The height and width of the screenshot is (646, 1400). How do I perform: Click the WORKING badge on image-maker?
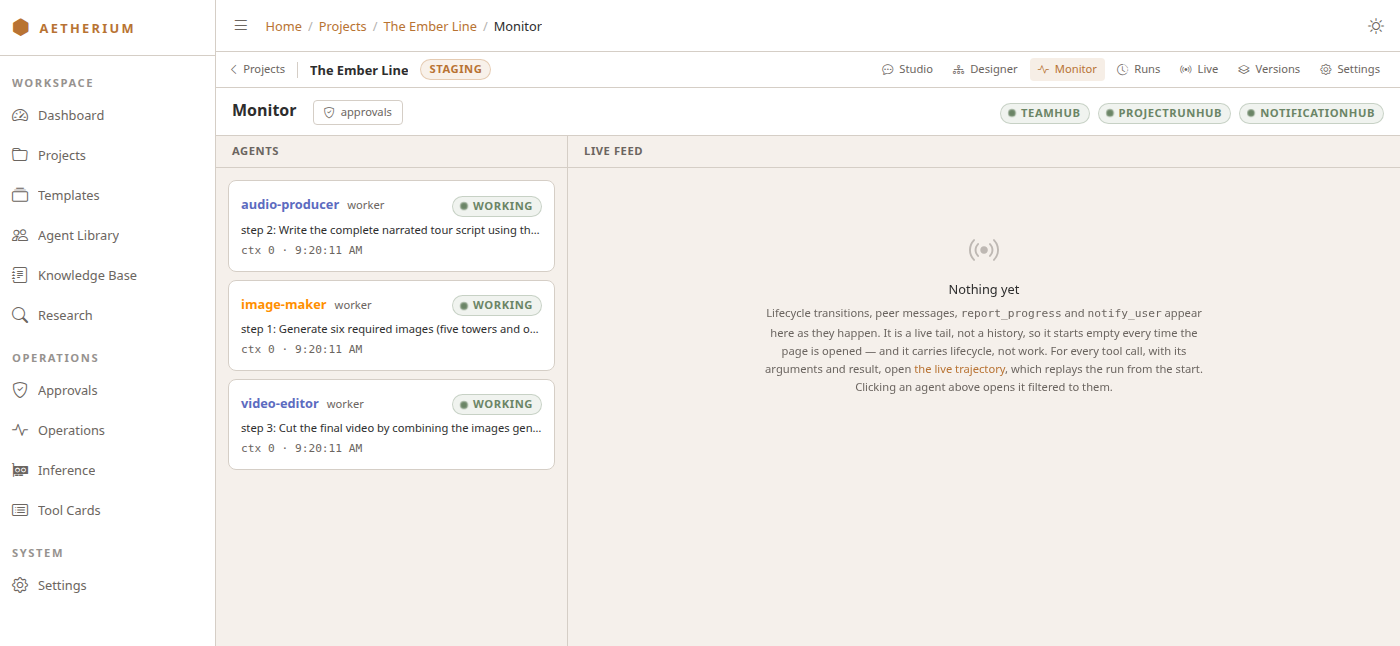(x=497, y=305)
